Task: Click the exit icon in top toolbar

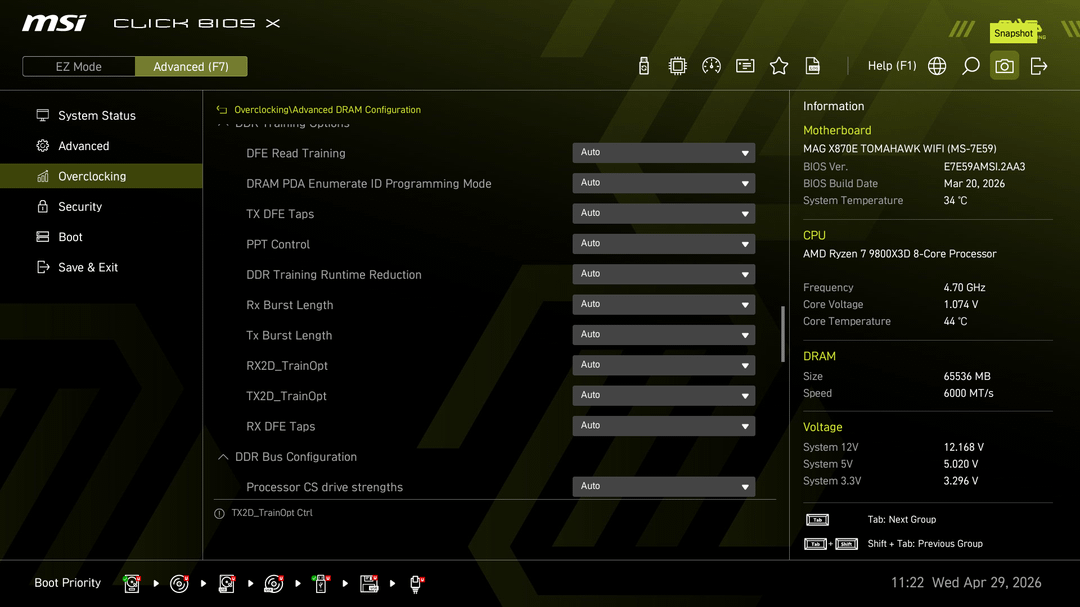Action: 1039,66
